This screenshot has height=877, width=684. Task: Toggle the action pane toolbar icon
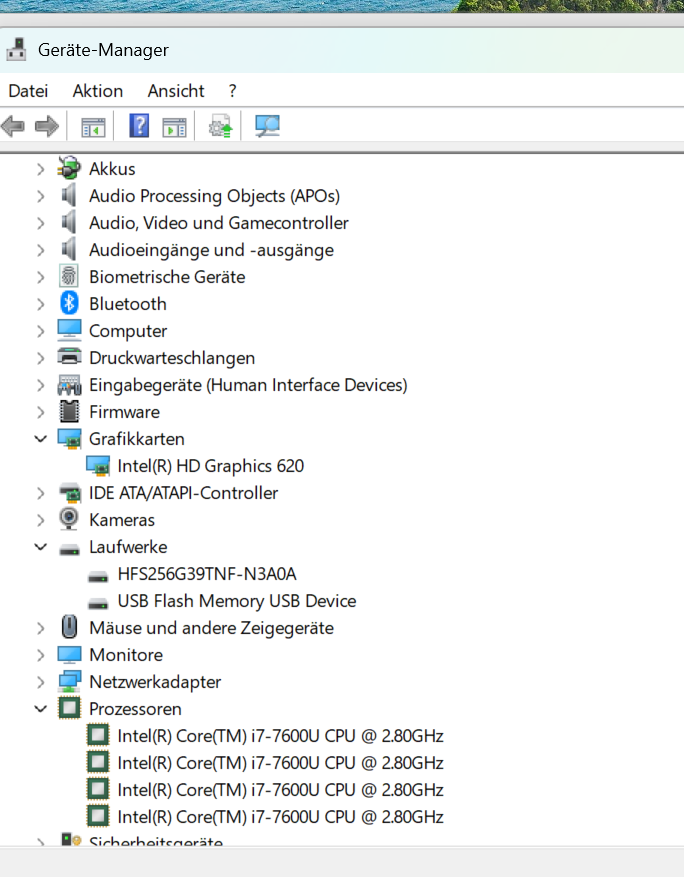click(174, 126)
